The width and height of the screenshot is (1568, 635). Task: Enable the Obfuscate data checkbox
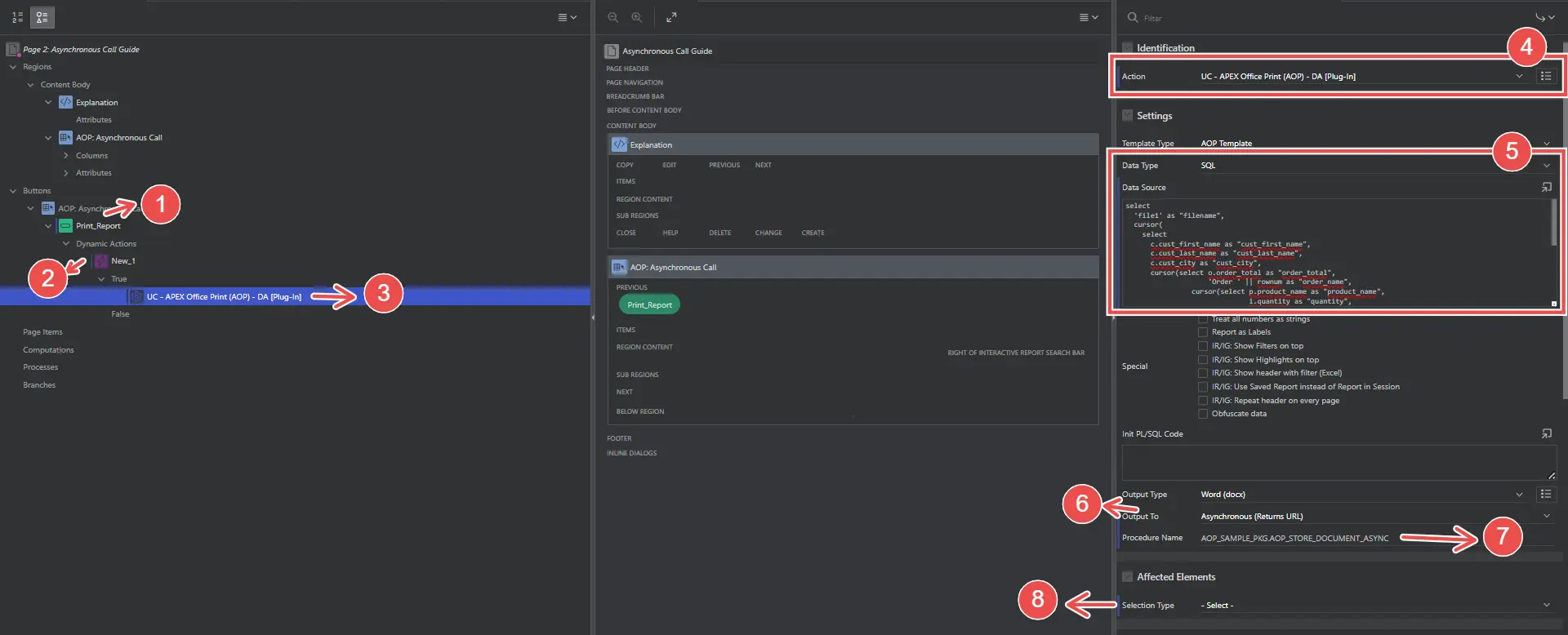tap(1203, 414)
